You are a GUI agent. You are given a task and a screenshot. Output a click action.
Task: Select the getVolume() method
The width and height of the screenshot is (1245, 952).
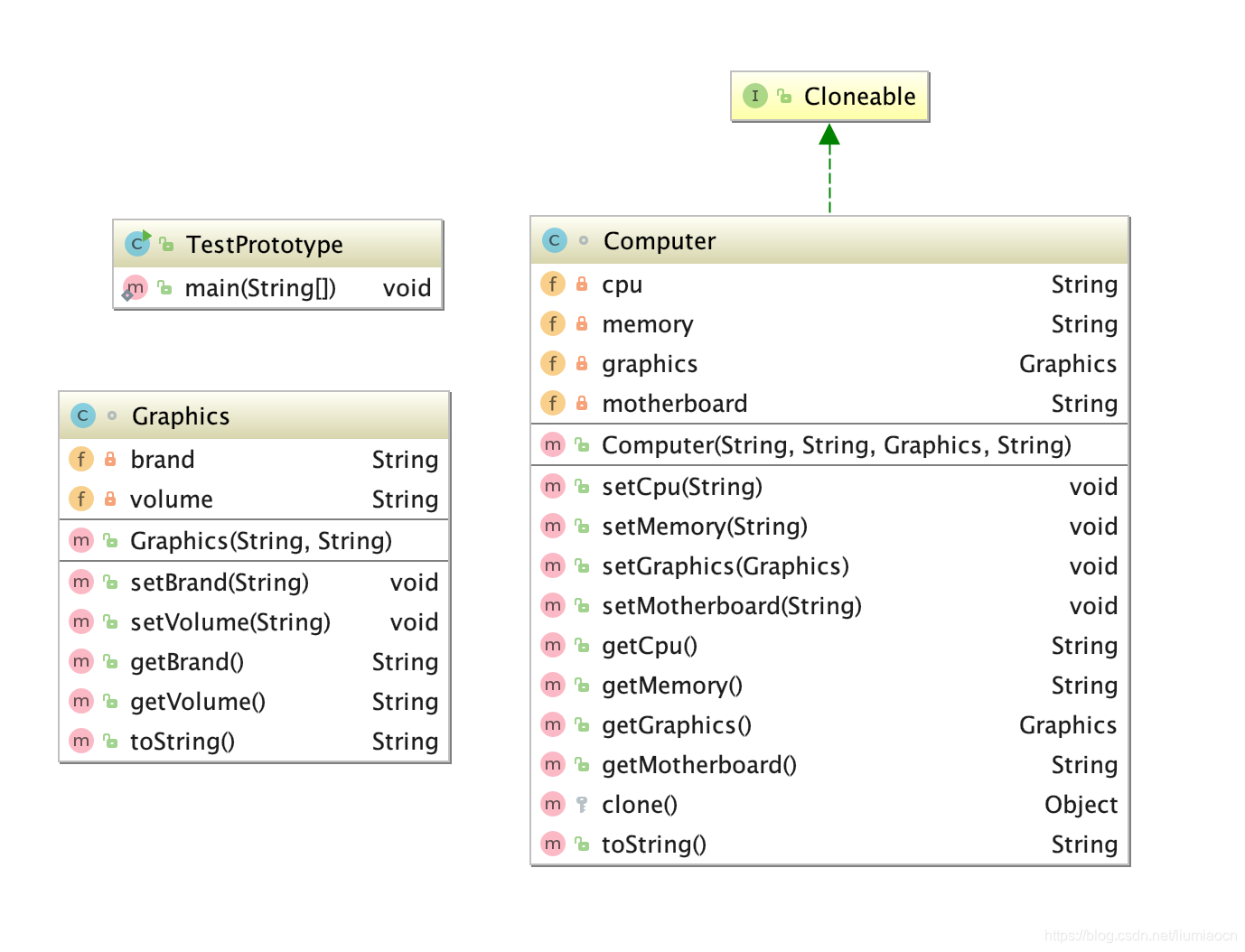tap(198, 702)
